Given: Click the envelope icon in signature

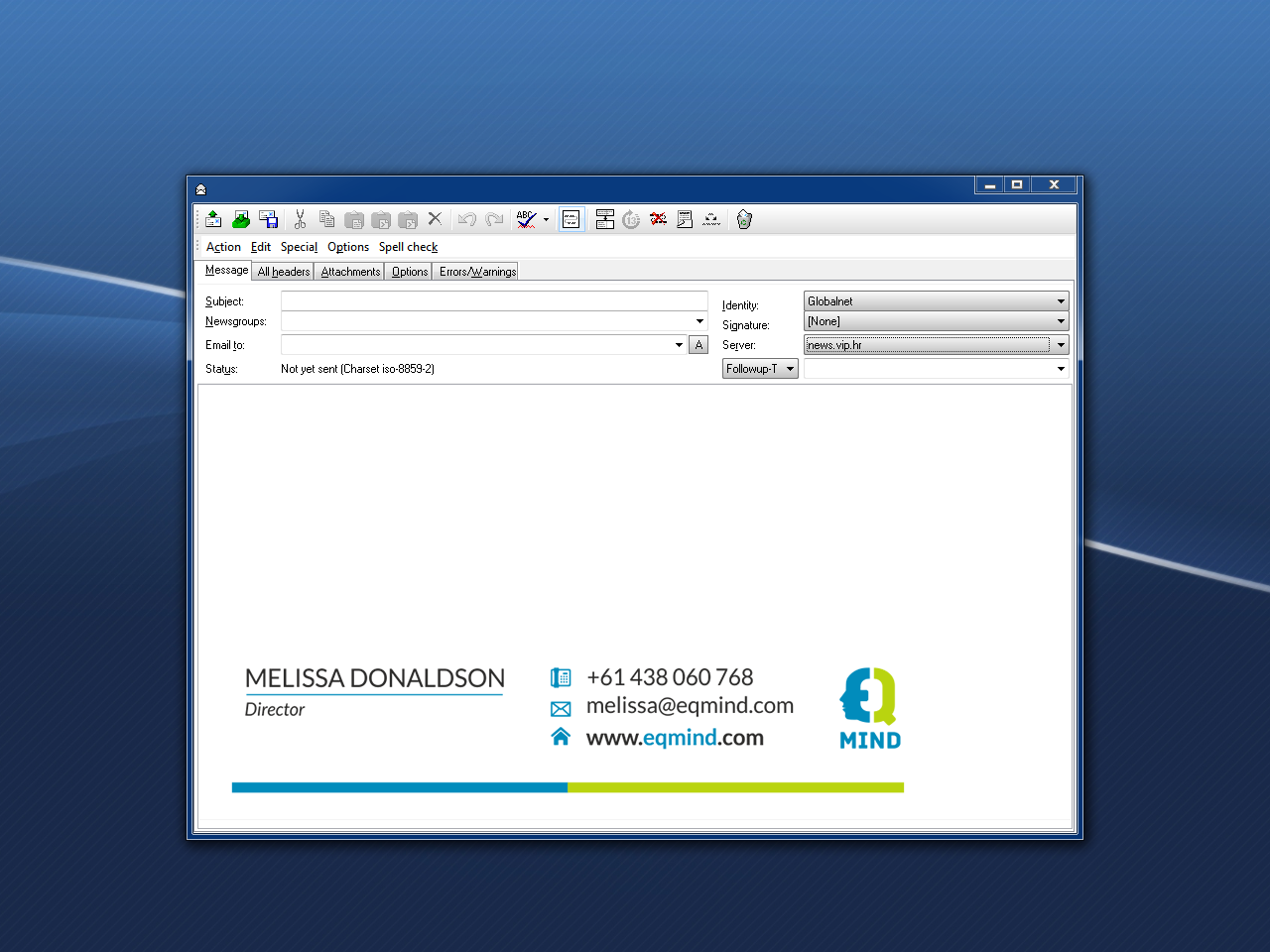Looking at the screenshot, I should pyautogui.click(x=561, y=709).
